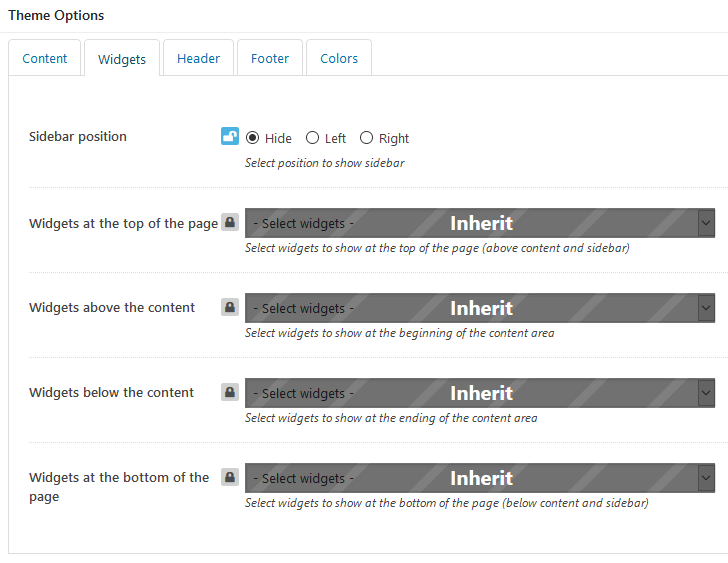
Task: Select the Hide sidebar radio button
Action: (253, 138)
